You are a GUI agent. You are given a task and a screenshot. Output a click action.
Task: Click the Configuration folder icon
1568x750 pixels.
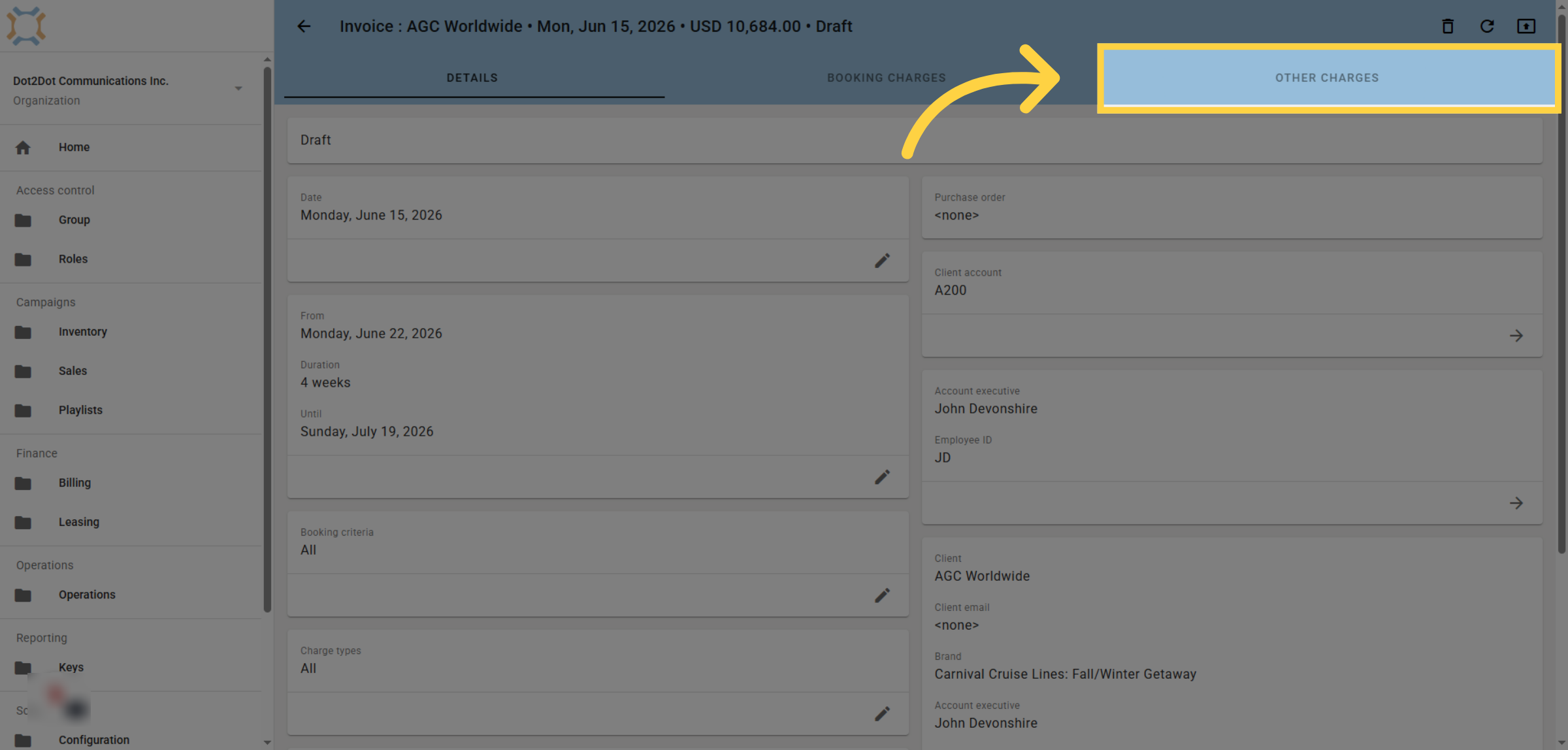point(23,740)
